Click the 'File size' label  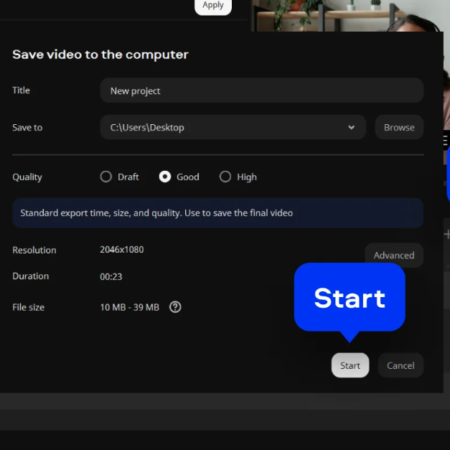click(28, 307)
